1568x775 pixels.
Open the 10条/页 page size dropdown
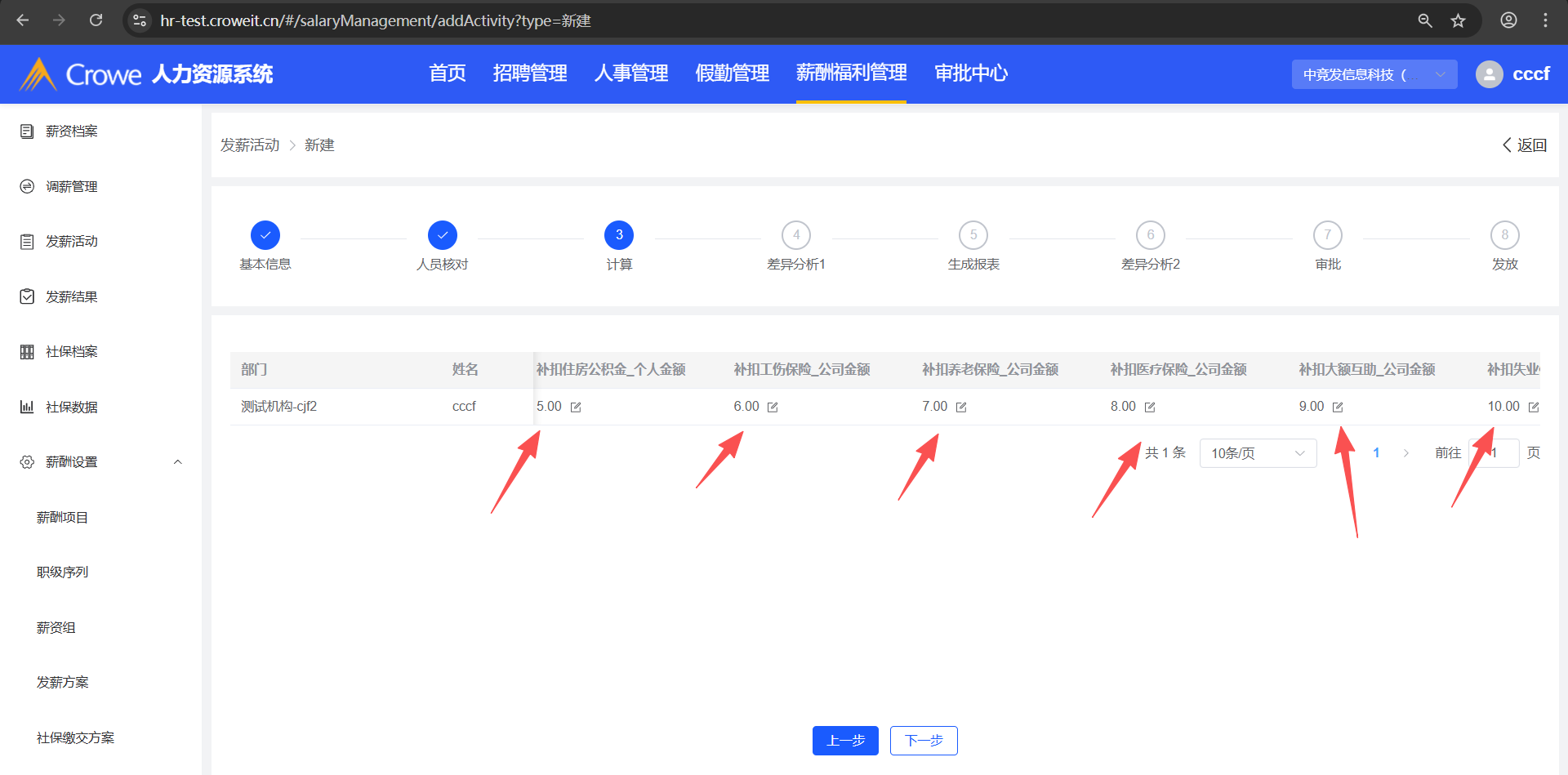click(1258, 453)
